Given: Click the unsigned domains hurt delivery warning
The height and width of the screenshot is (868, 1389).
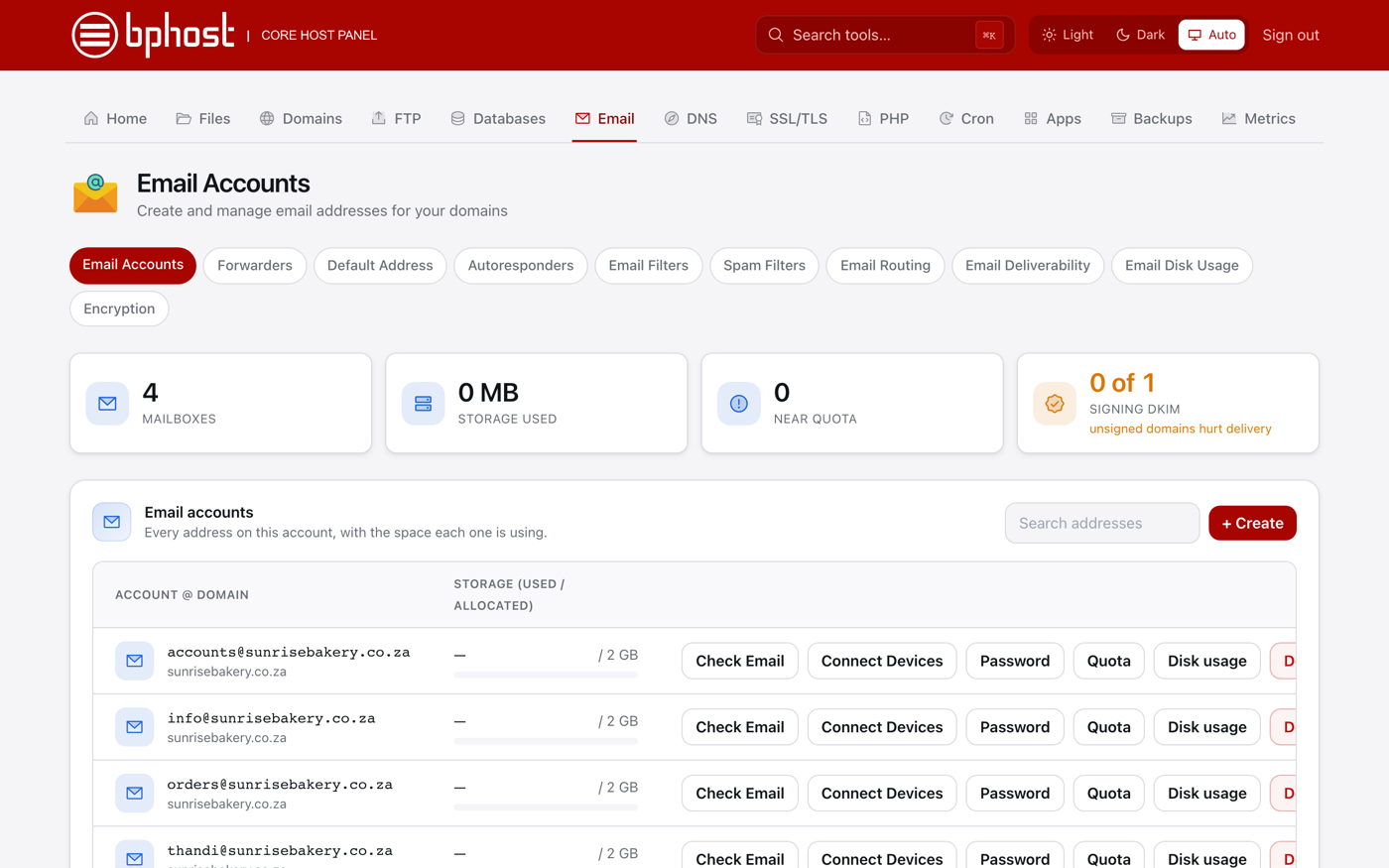Looking at the screenshot, I should [x=1180, y=429].
